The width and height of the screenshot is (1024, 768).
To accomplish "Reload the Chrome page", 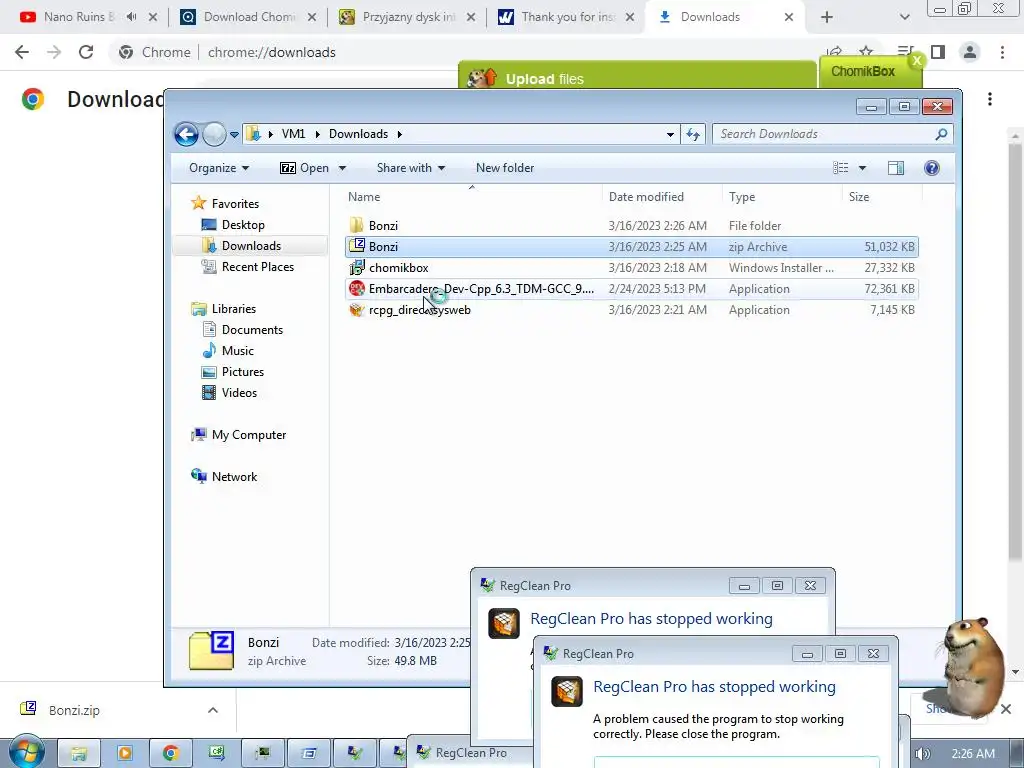I will [86, 52].
